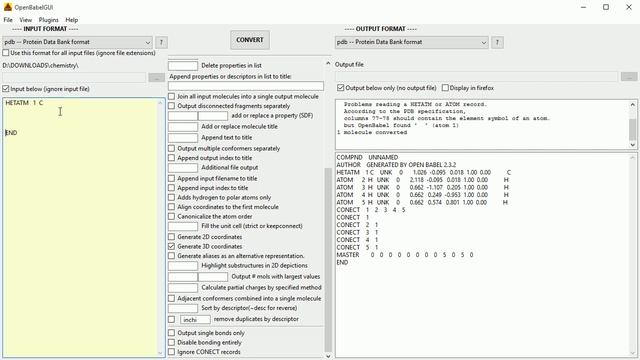Click the 'MASTER' record line in output
The height and width of the screenshot is (360, 640).
[x=405, y=255]
